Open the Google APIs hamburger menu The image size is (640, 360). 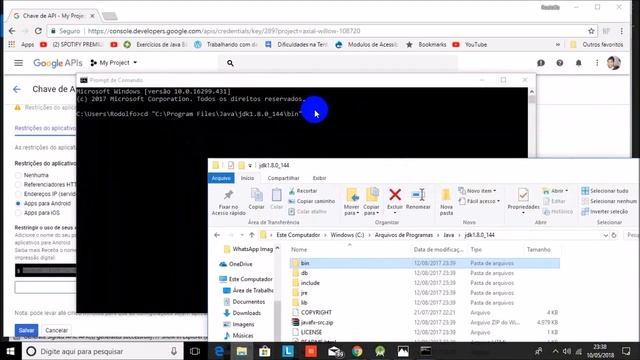click(18, 63)
